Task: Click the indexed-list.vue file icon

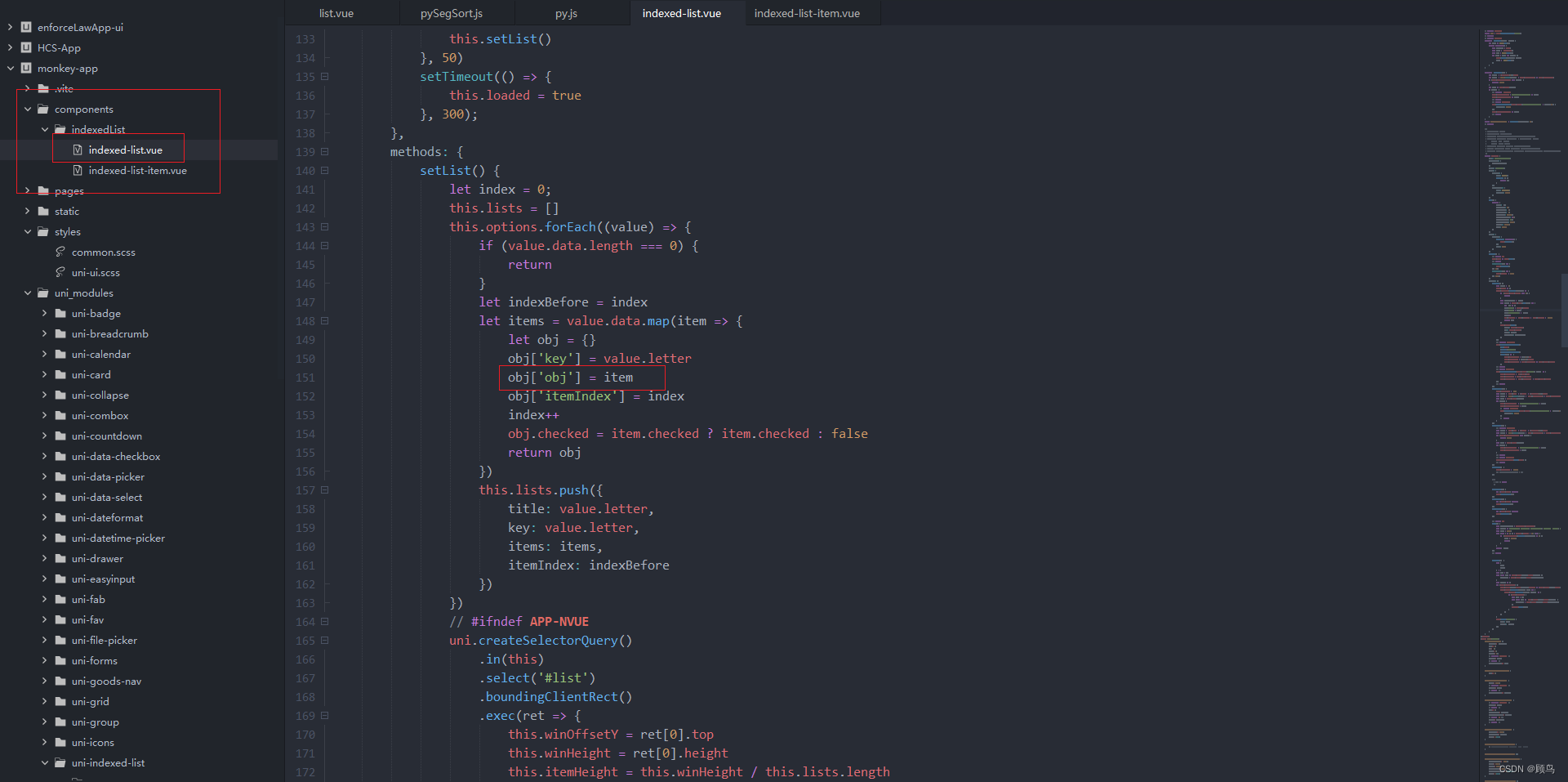Action: [78, 150]
